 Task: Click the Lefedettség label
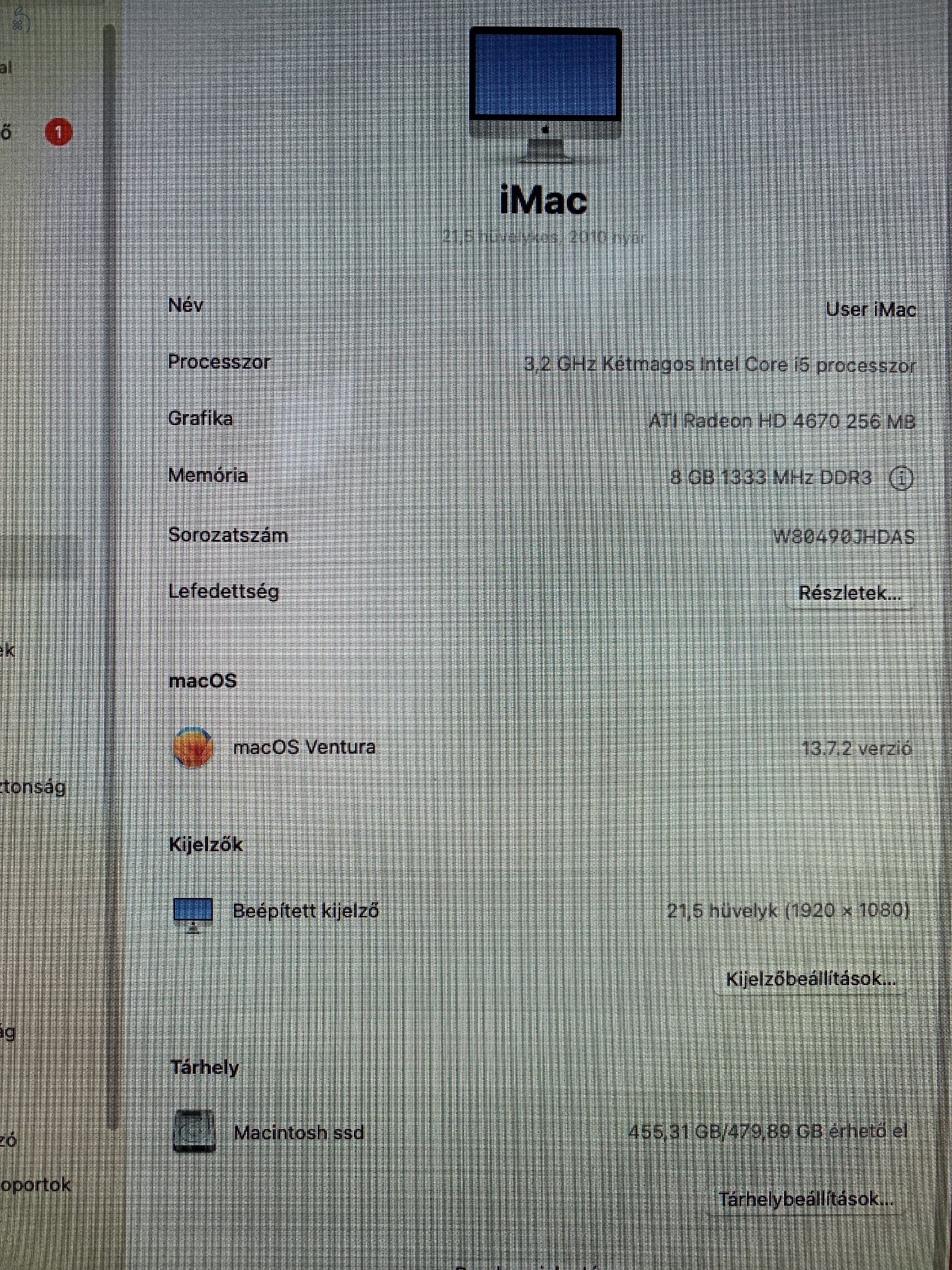[x=224, y=592]
